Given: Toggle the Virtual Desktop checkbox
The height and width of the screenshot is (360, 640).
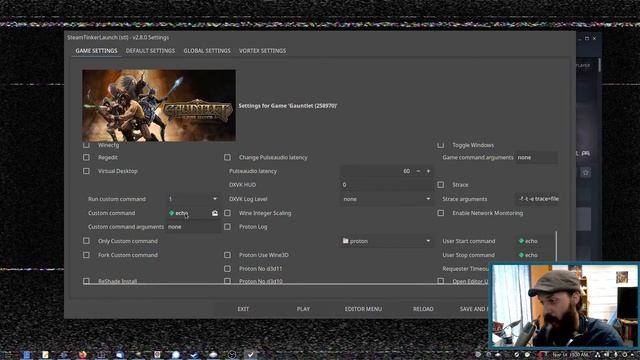Looking at the screenshot, I should click(86, 171).
